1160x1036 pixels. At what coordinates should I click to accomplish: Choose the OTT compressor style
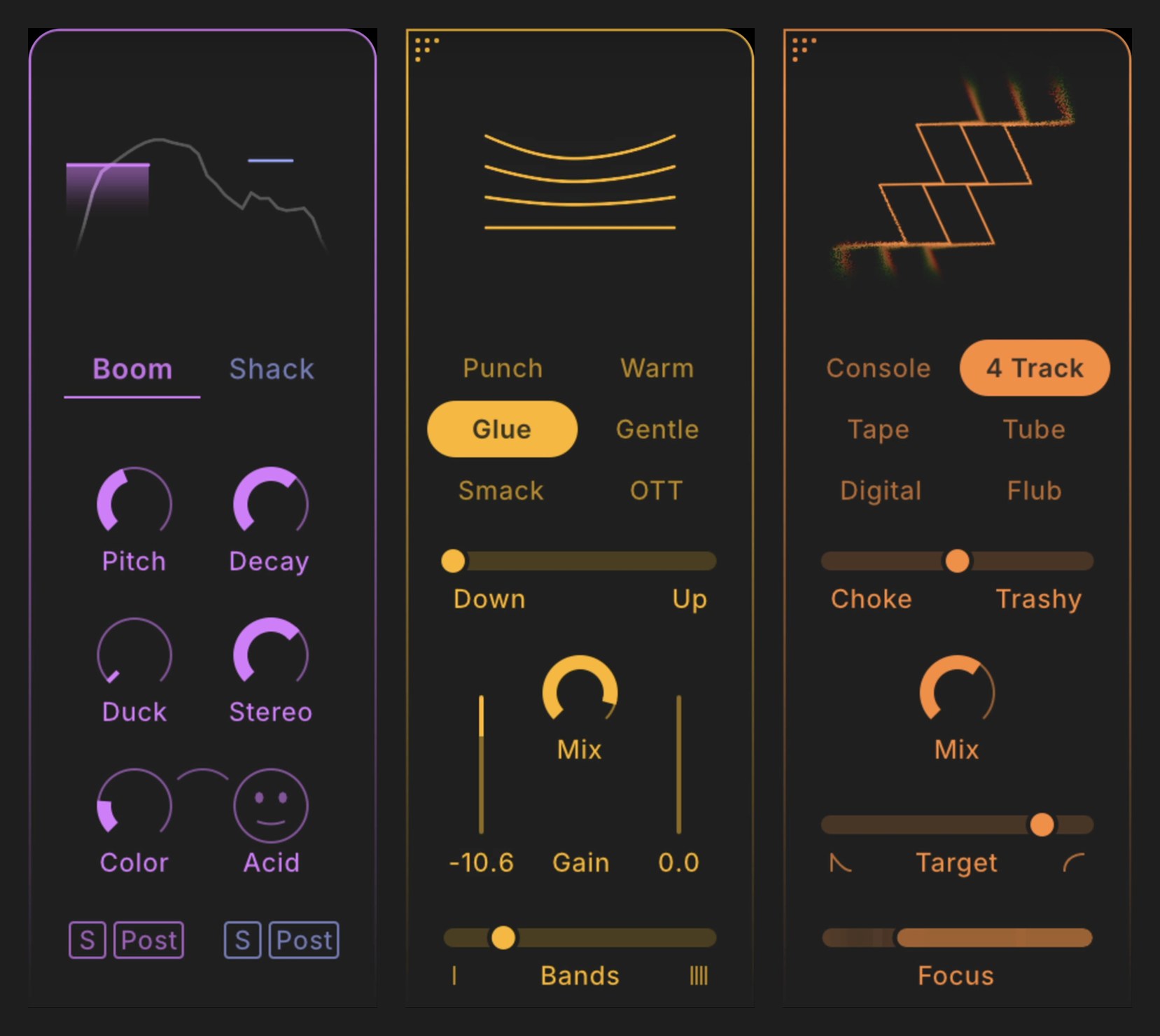click(x=656, y=491)
